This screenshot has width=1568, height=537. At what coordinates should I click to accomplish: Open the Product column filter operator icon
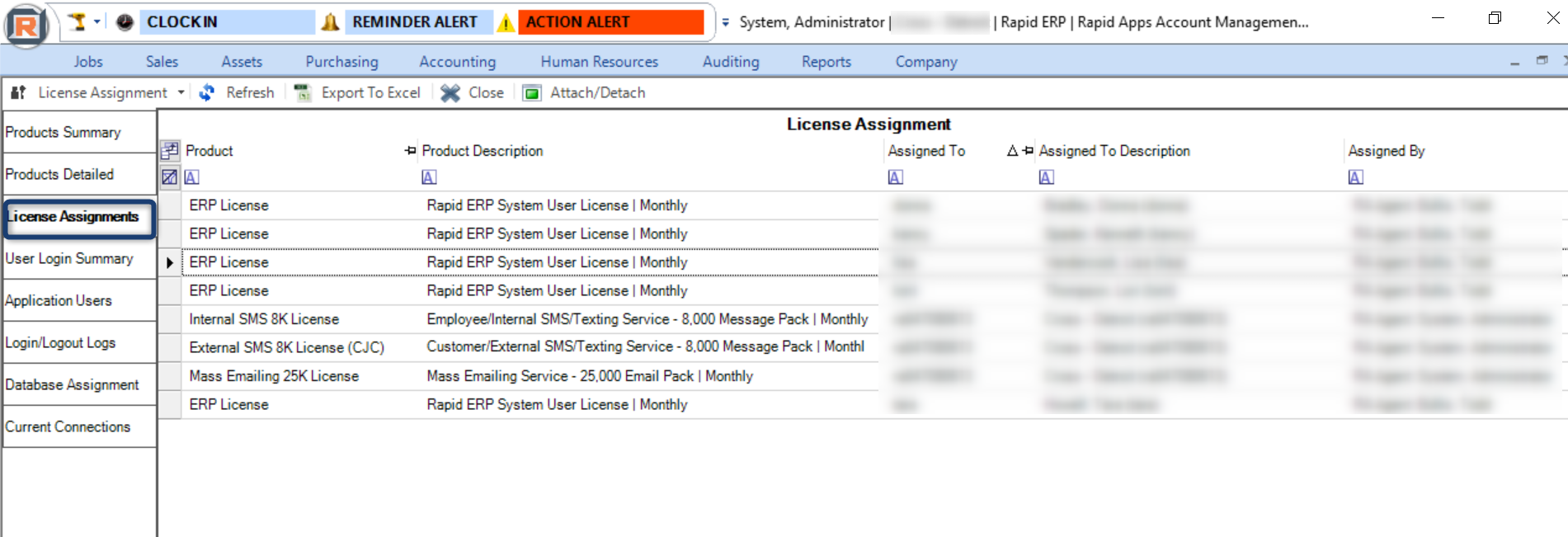[192, 177]
